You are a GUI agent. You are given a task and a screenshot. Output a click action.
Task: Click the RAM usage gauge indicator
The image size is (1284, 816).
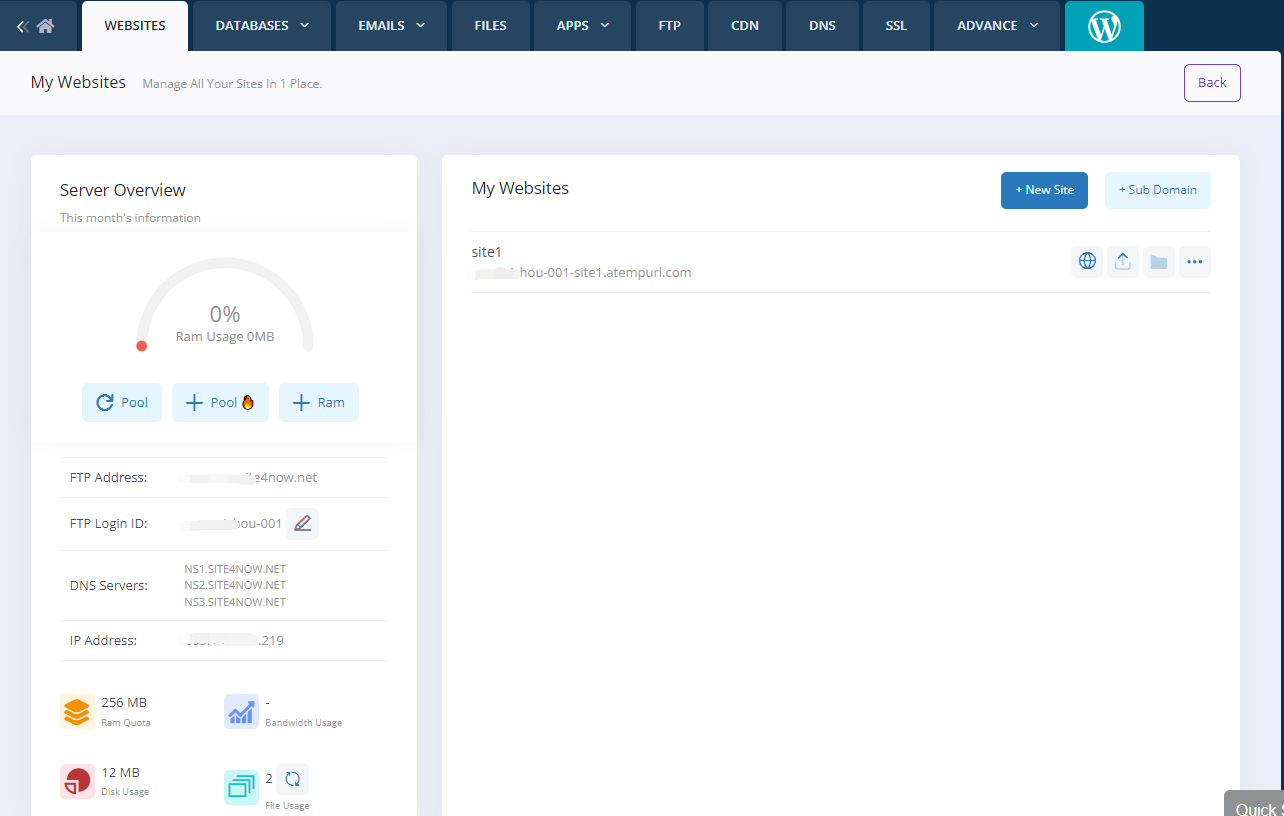tap(225, 305)
